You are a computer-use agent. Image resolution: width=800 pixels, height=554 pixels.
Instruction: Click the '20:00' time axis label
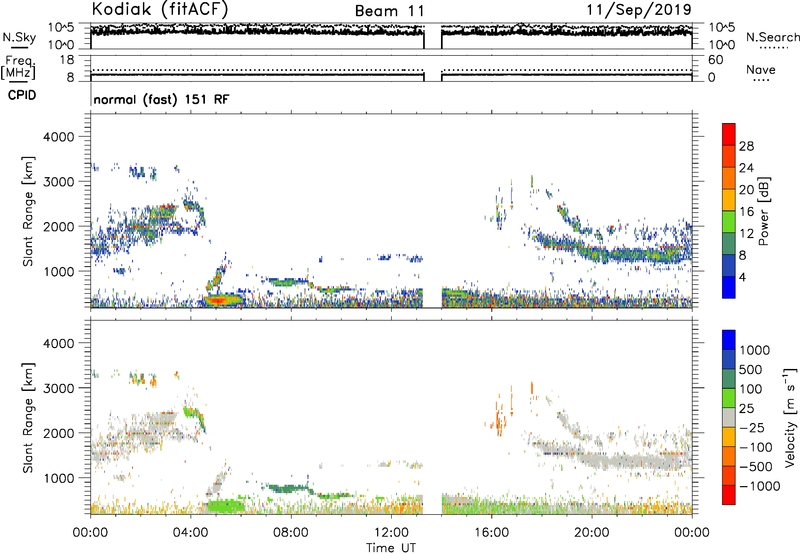click(591, 533)
